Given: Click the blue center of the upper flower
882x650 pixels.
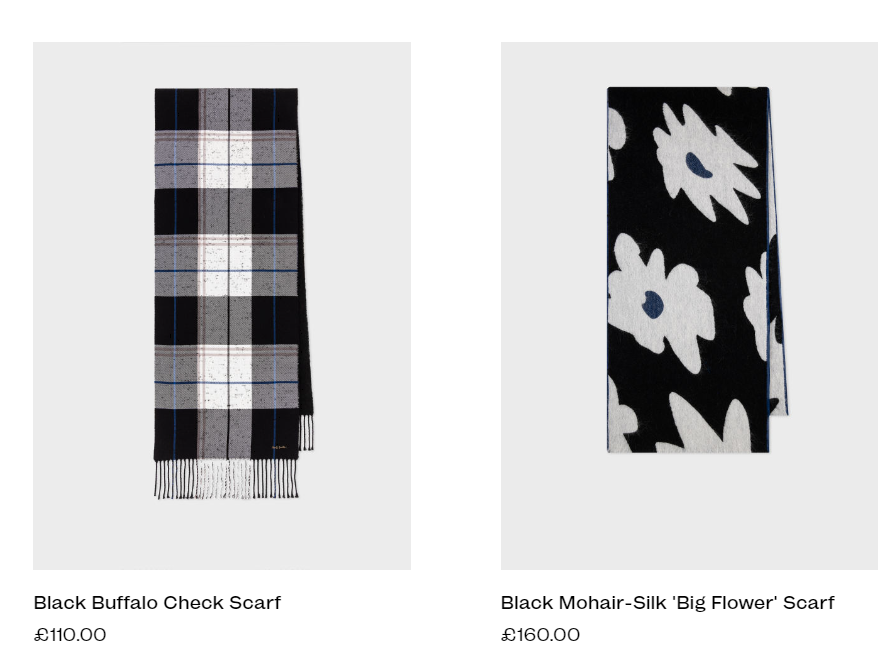Looking at the screenshot, I should pyautogui.click(x=698, y=165).
